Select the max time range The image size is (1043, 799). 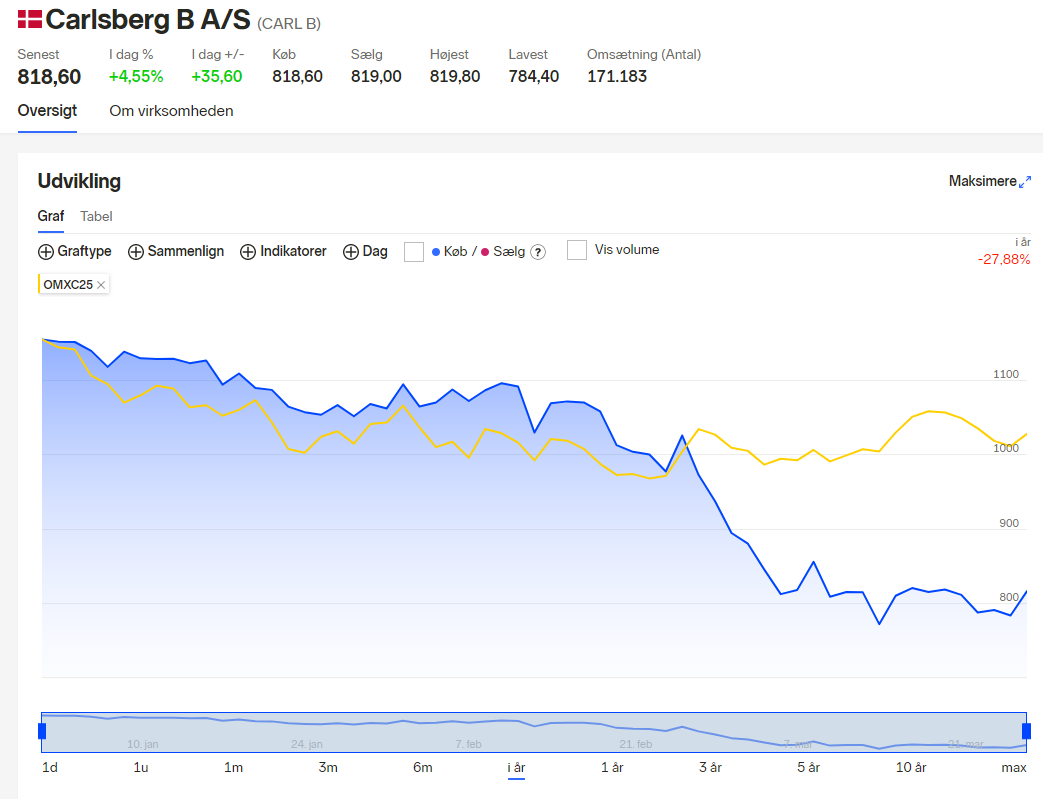[x=1014, y=768]
